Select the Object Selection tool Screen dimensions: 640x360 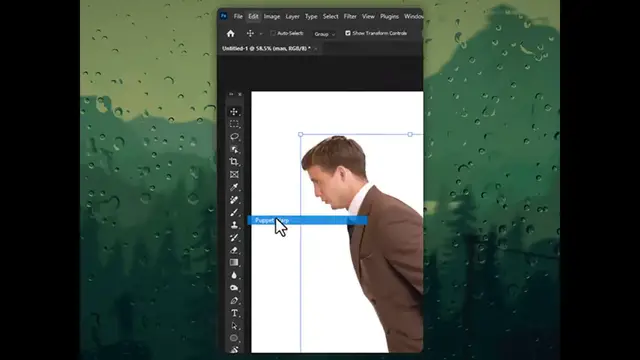pos(234,149)
